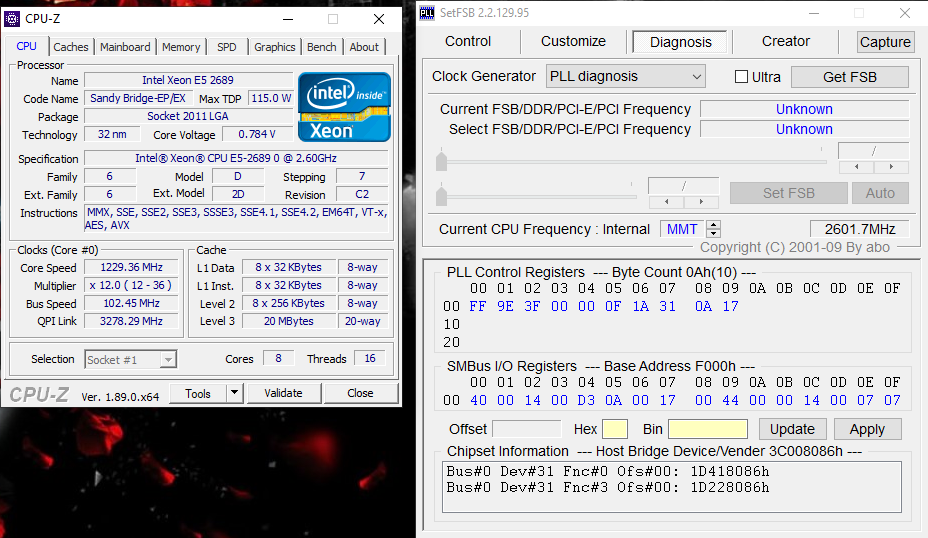Click the Intel Xeon inside logo
The height and width of the screenshot is (538, 928).
(344, 107)
